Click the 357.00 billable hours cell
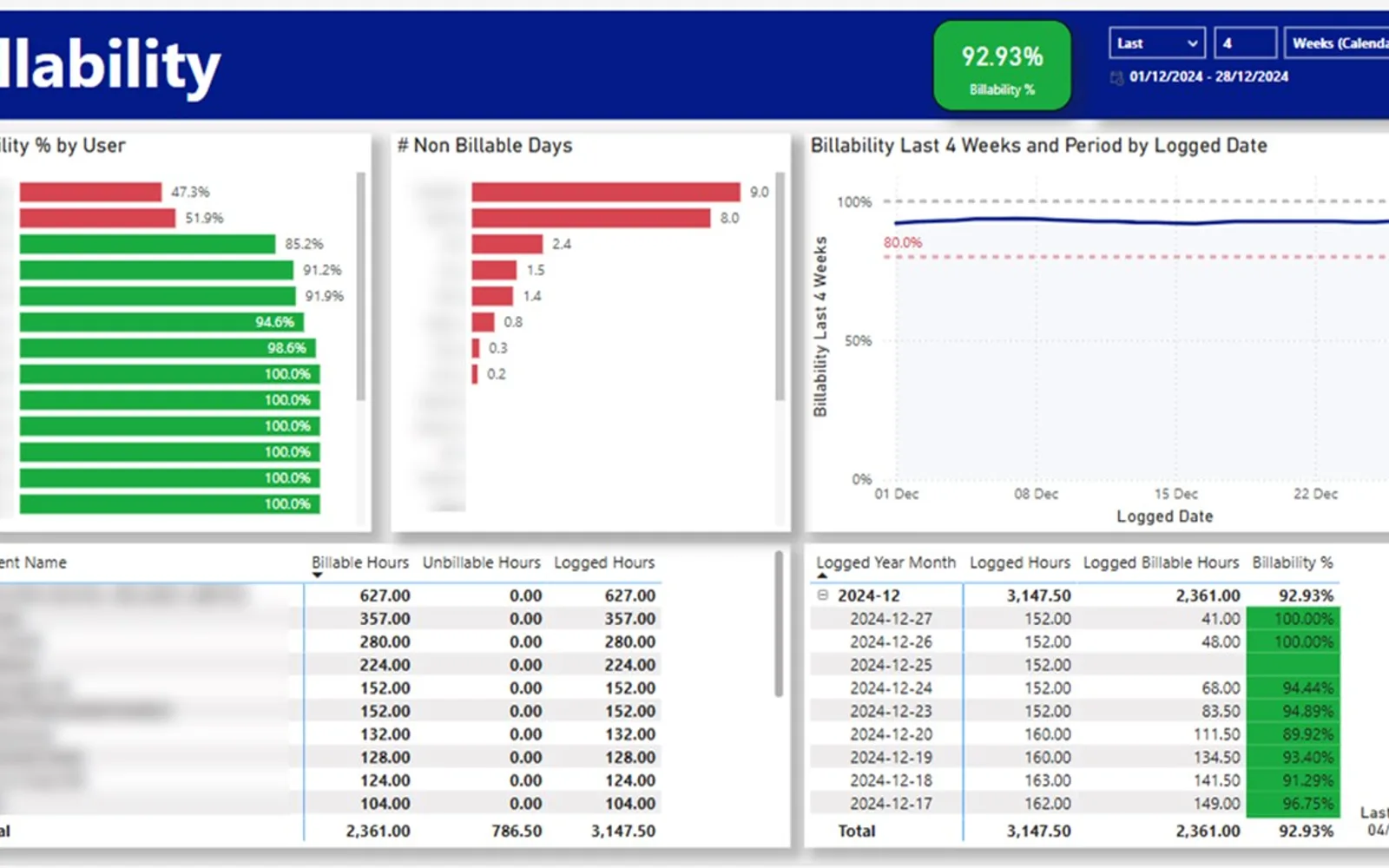 click(385, 619)
